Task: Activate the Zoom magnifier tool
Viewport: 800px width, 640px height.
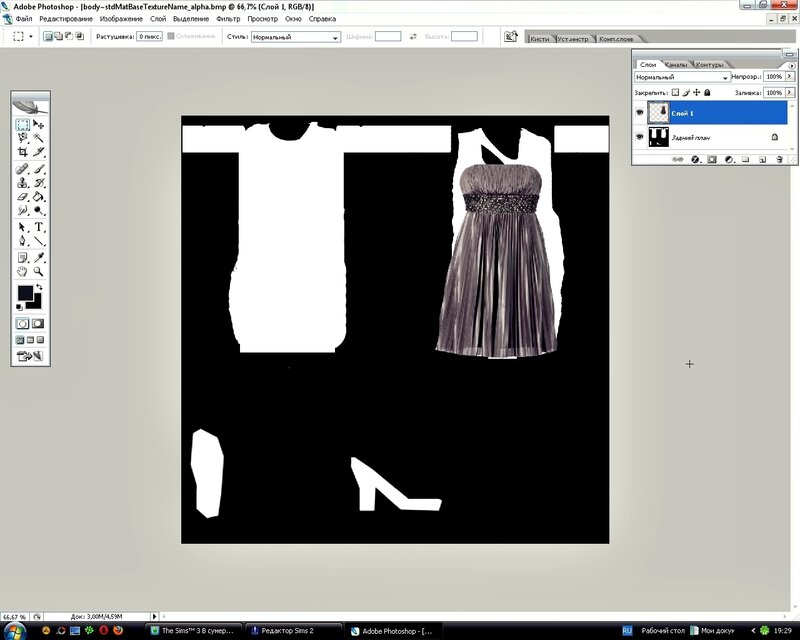Action: 39,271
